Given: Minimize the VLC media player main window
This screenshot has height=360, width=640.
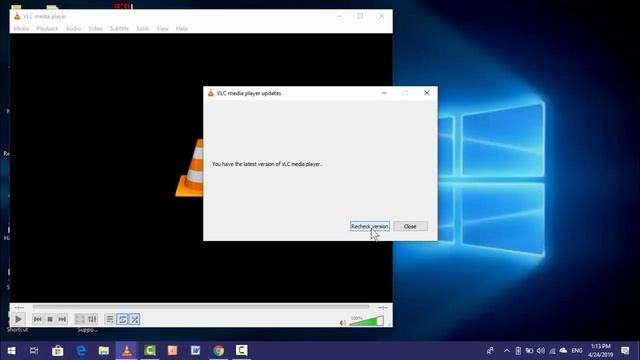Looking at the screenshot, I should [339, 16].
